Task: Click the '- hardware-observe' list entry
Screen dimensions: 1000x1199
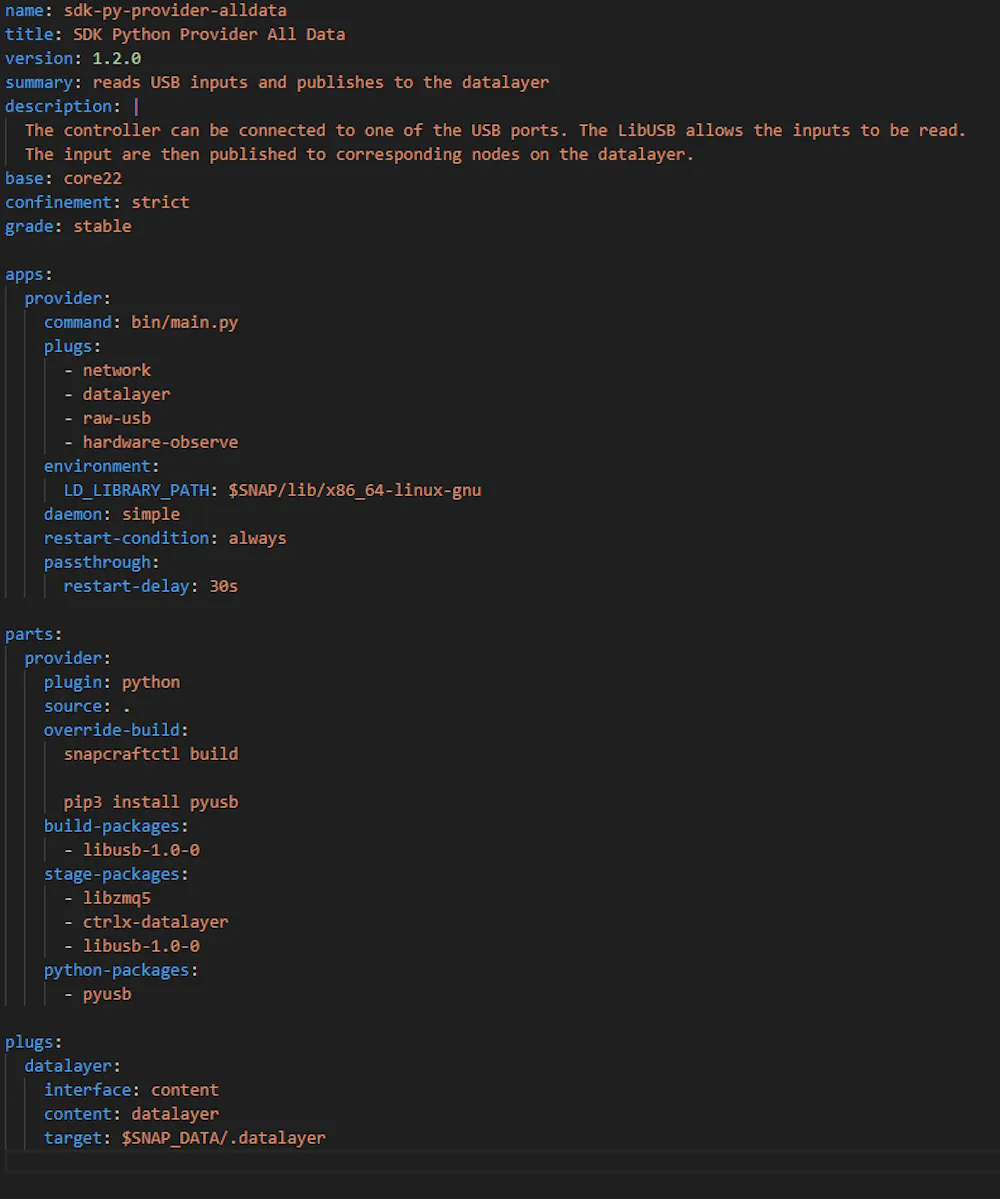Action: [x=151, y=442]
